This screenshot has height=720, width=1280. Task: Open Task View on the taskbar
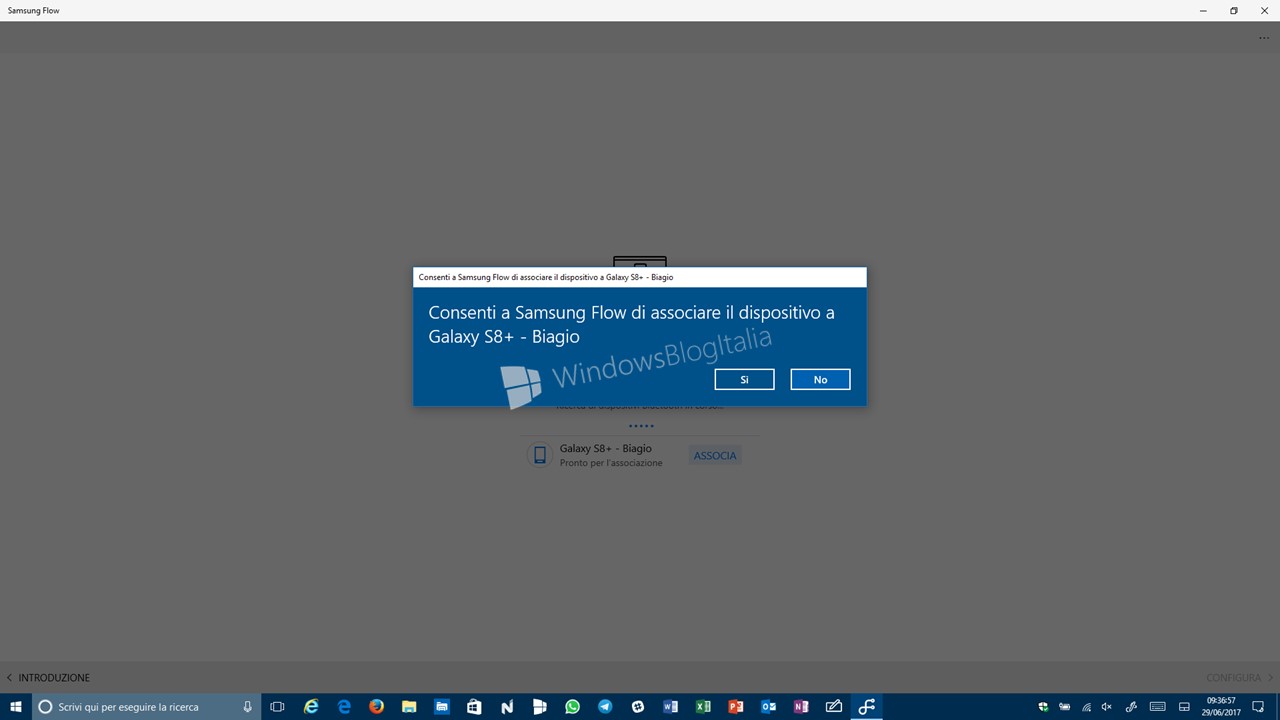[x=278, y=707]
